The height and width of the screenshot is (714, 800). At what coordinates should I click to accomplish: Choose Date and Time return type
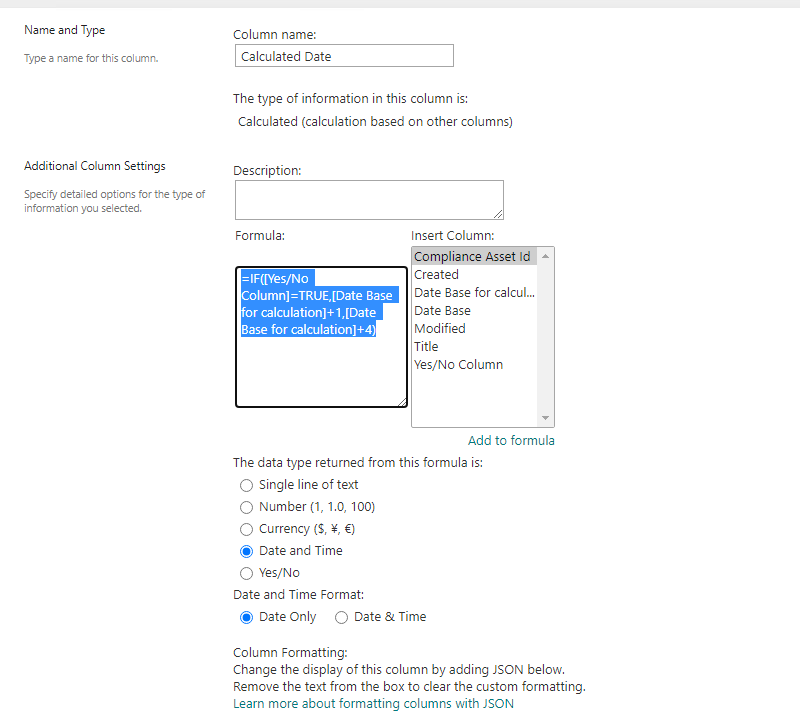[246, 551]
